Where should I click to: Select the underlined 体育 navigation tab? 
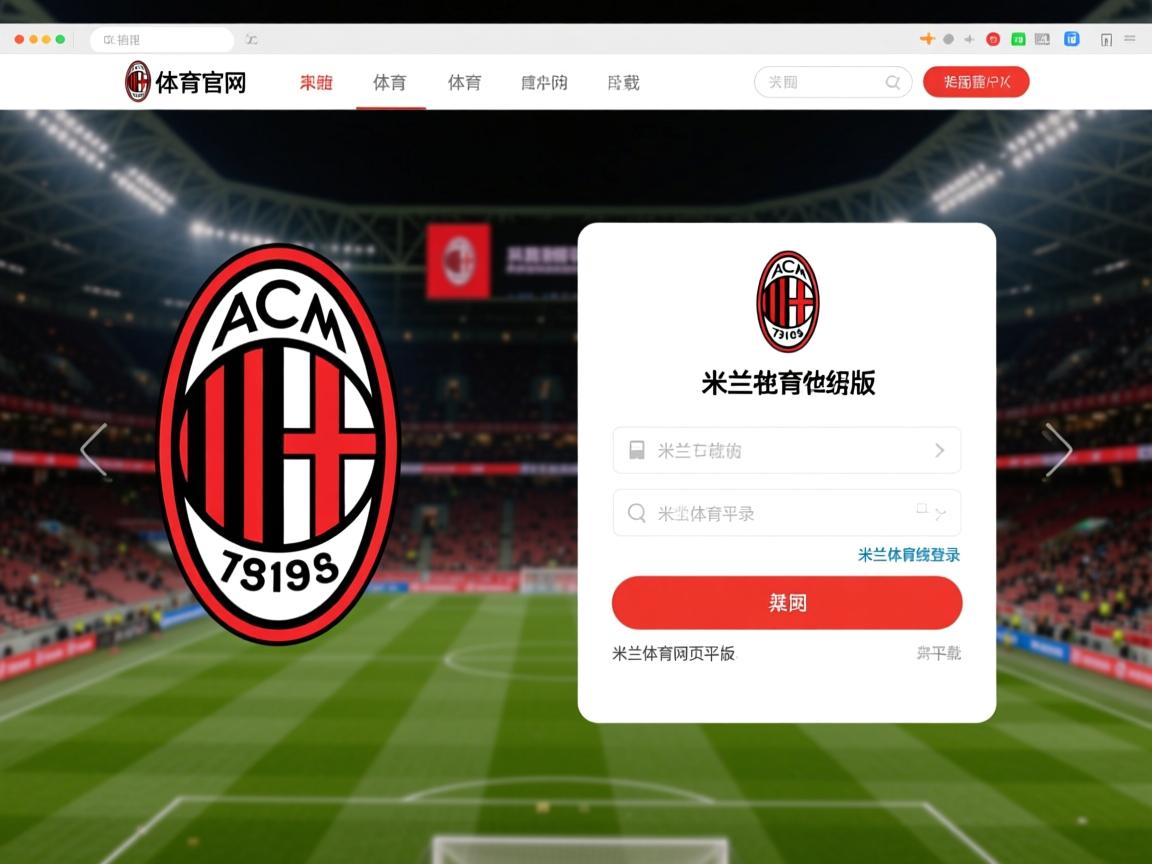coord(389,82)
